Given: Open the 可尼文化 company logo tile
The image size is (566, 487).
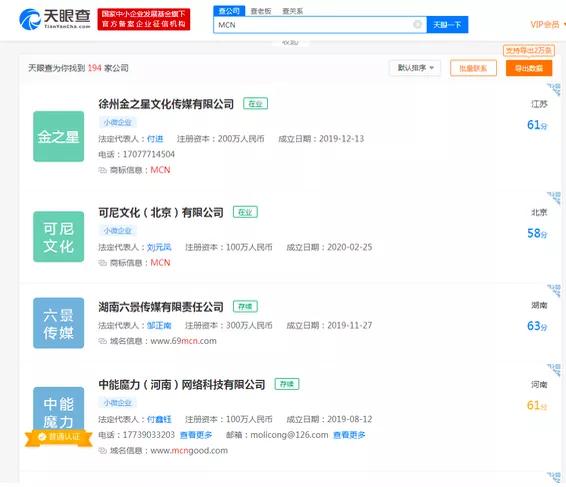Looking at the screenshot, I should coord(58,237).
